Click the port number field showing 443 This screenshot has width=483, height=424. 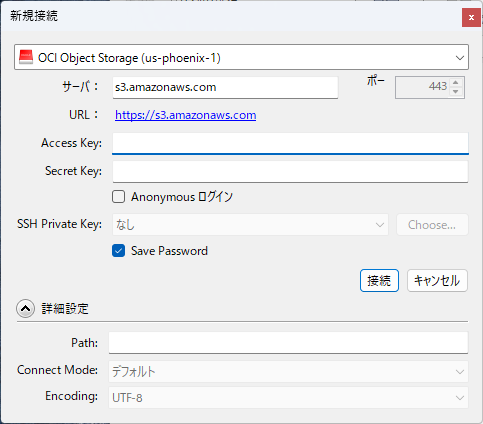[422, 87]
